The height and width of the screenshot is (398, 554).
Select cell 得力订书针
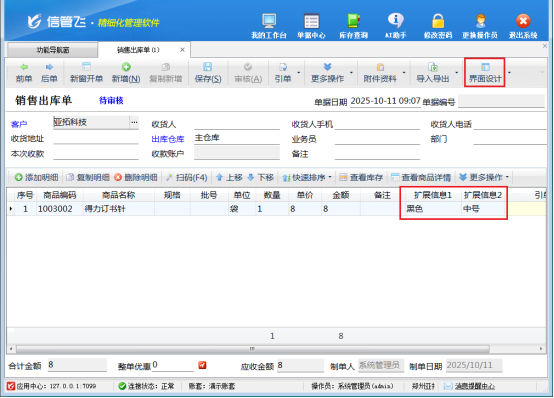tap(118, 209)
